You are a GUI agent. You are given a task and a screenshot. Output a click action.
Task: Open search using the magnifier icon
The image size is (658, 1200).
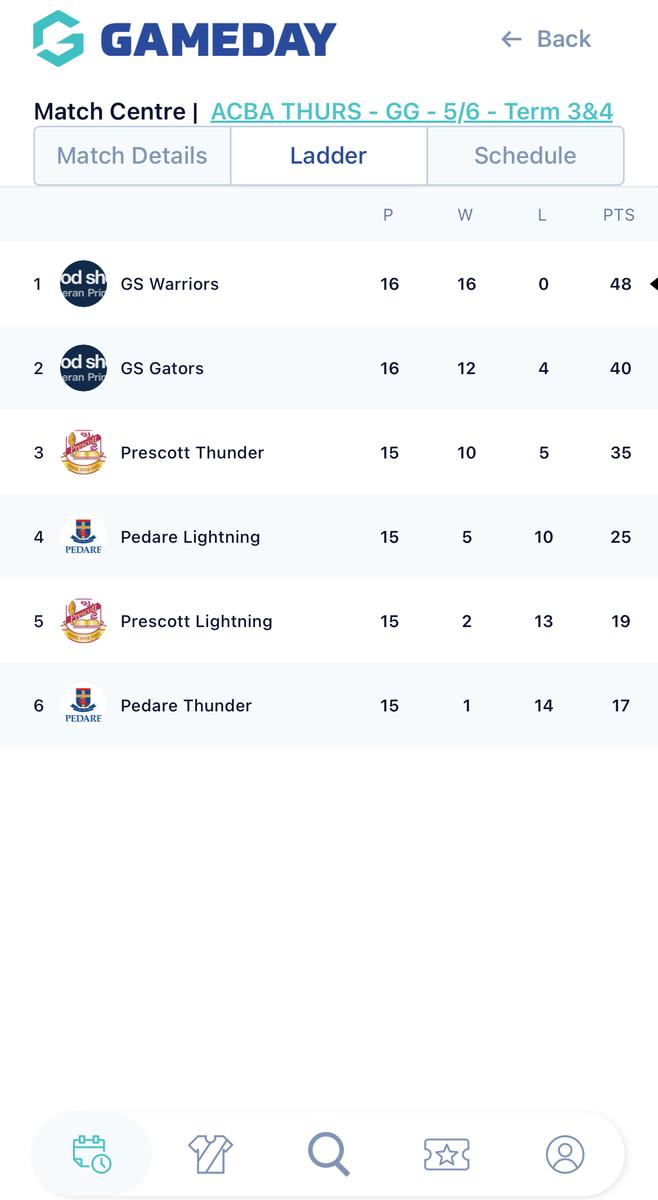(328, 1153)
